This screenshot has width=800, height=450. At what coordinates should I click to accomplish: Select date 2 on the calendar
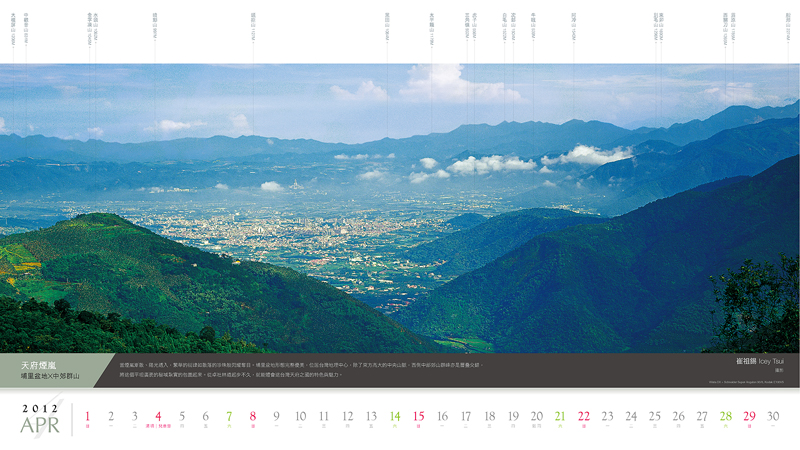point(111,416)
